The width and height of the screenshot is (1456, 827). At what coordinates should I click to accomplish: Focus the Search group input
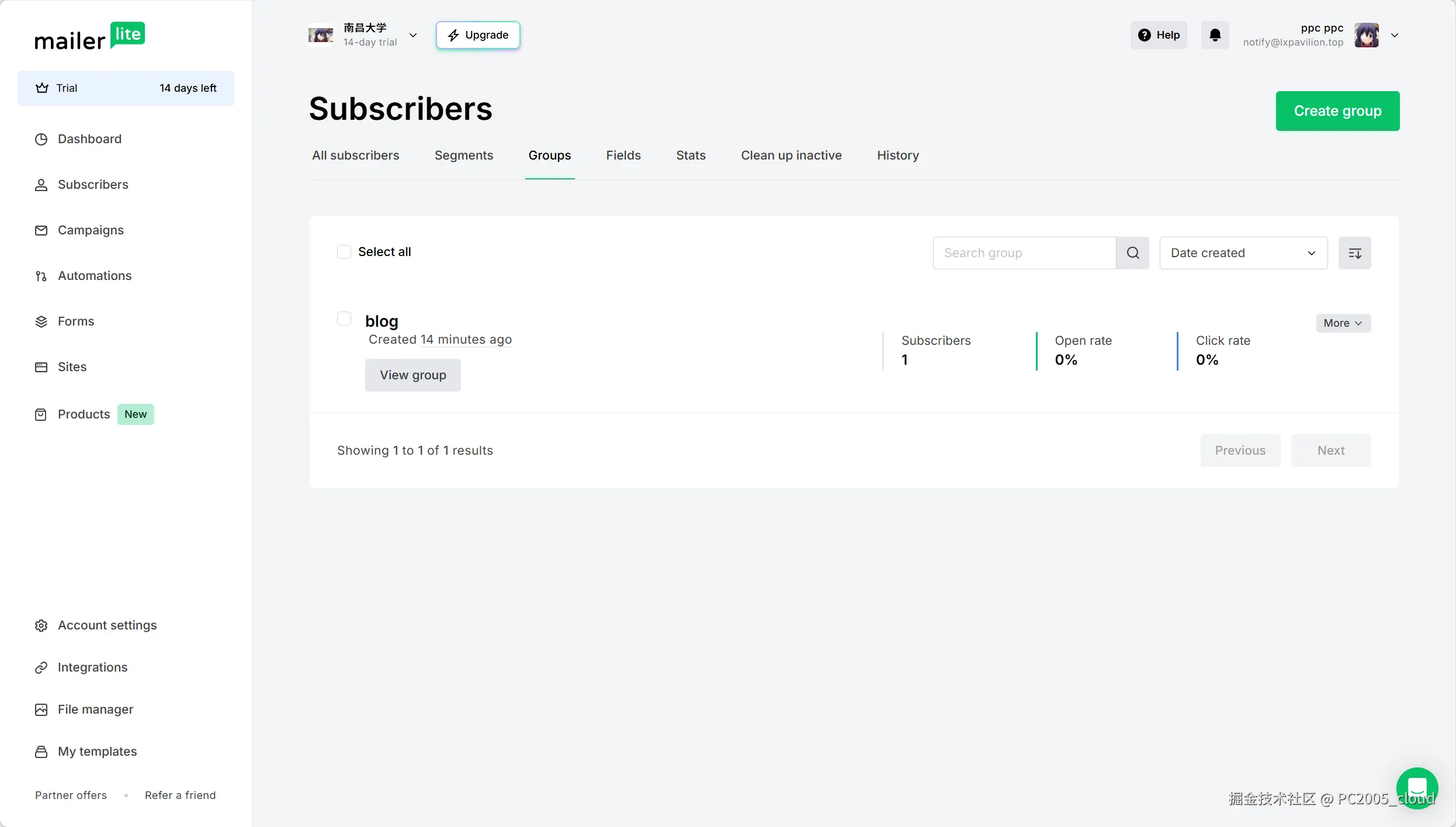pyautogui.click(x=1025, y=253)
